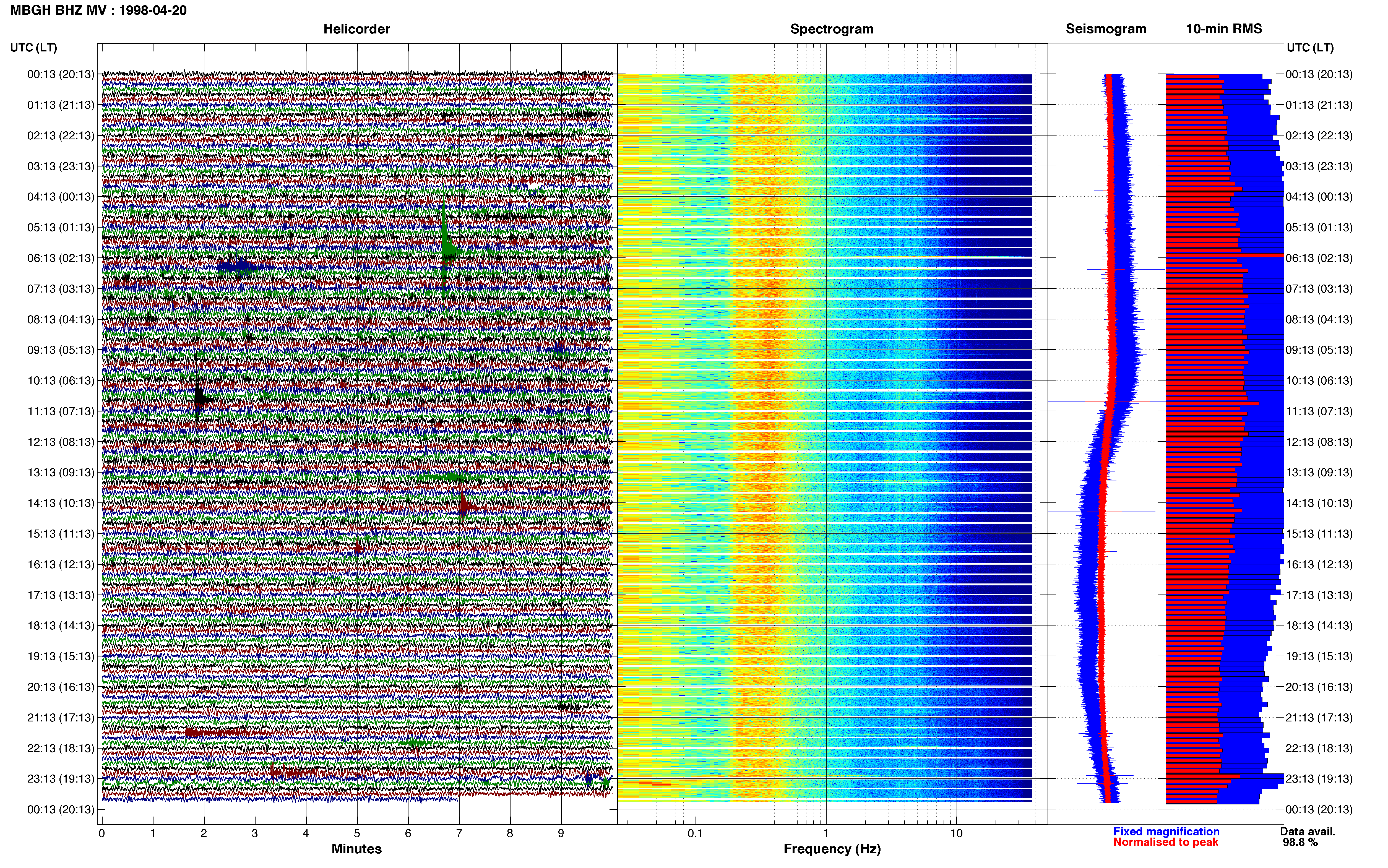Click "23:13 (19:13)" on the helicorder's left time axis
The image size is (1388, 868).
click(61, 779)
